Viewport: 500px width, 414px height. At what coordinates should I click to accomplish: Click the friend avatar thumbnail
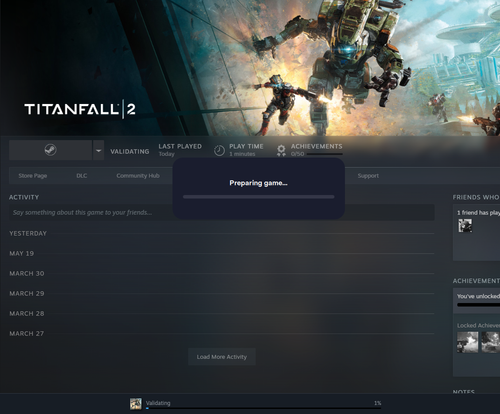[465, 226]
